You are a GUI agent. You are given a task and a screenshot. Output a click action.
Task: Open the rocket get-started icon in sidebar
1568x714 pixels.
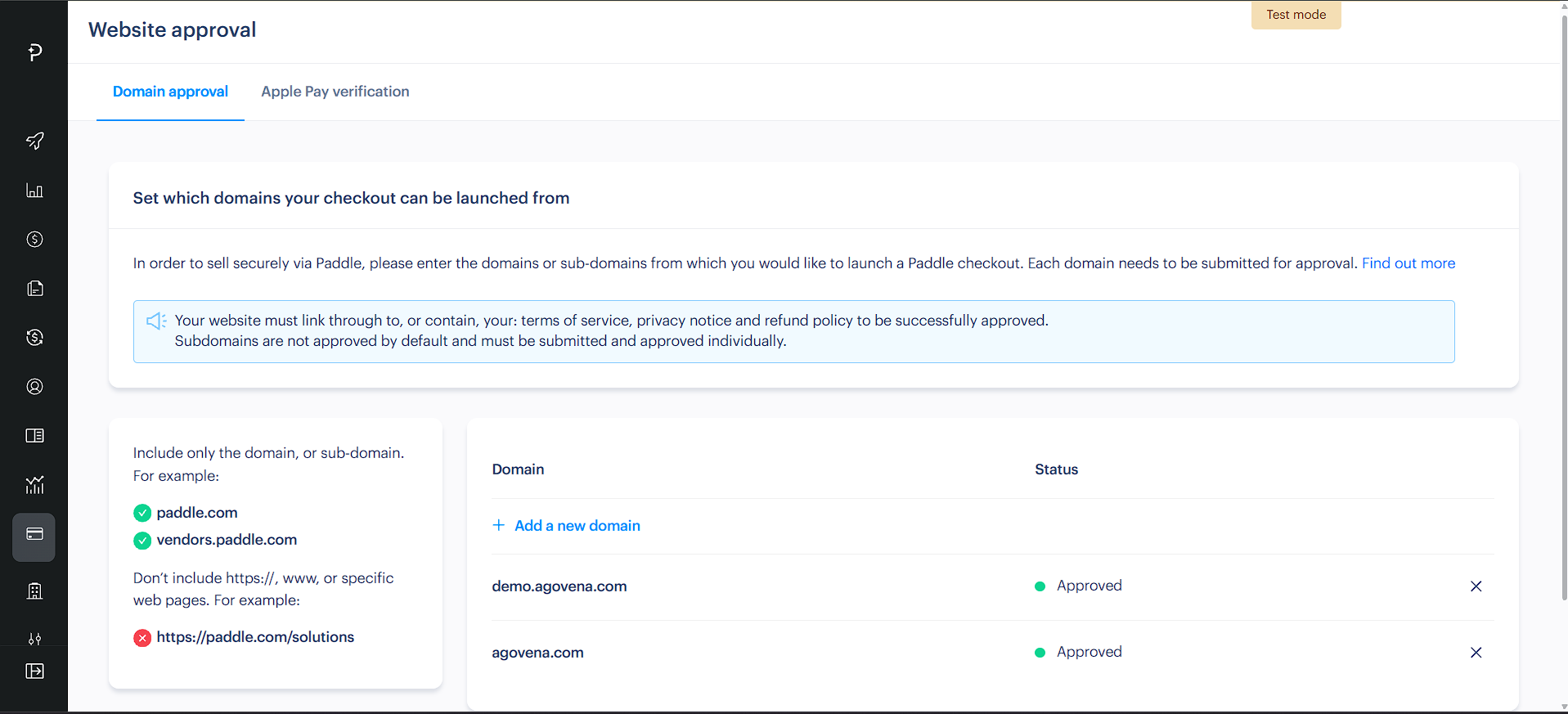pyautogui.click(x=34, y=141)
